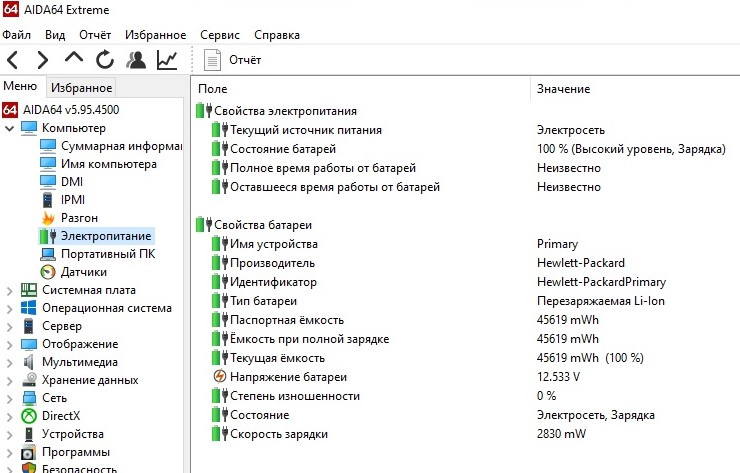Click the AIDA64 v5.95.4500 root icon
This screenshot has height=473, width=740.
(x=10, y=110)
